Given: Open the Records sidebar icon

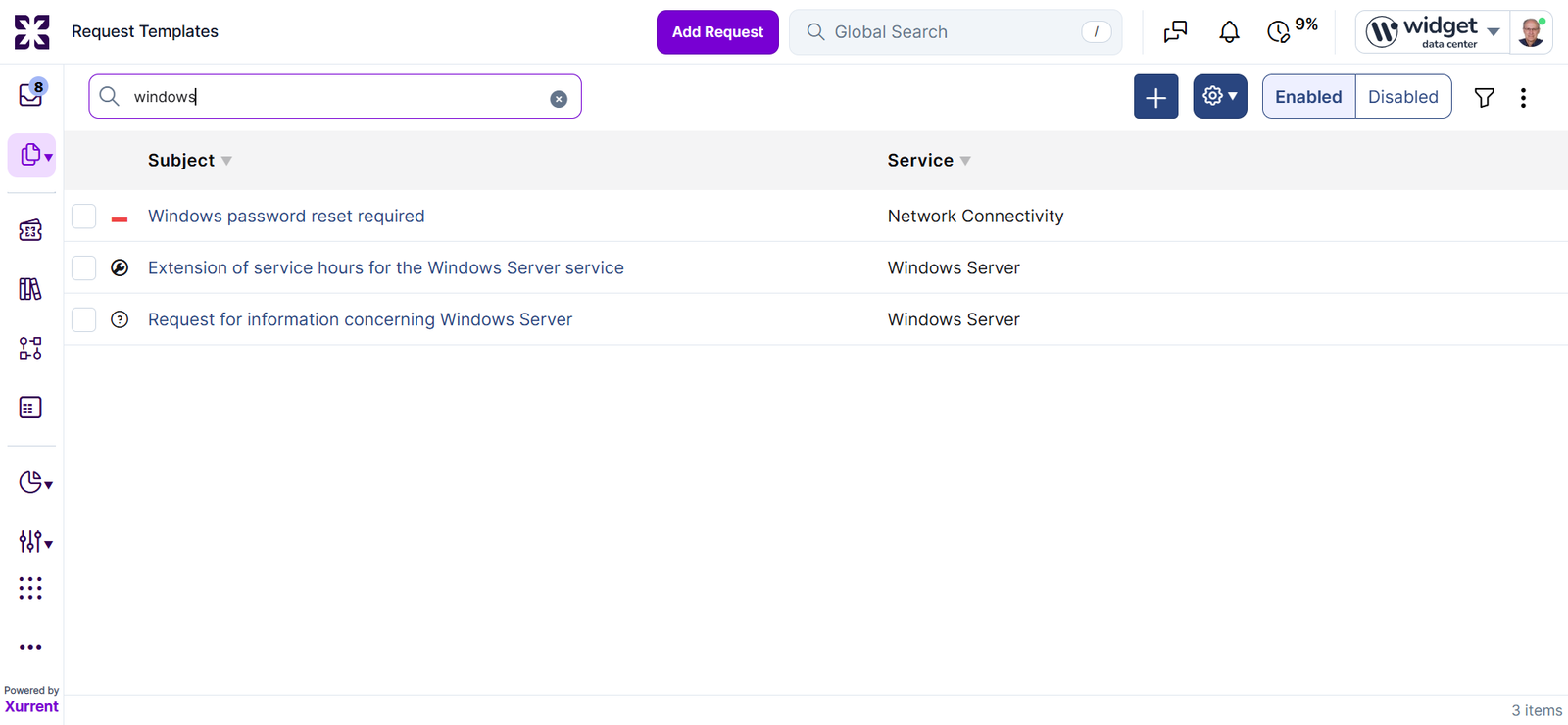Looking at the screenshot, I should [x=31, y=155].
